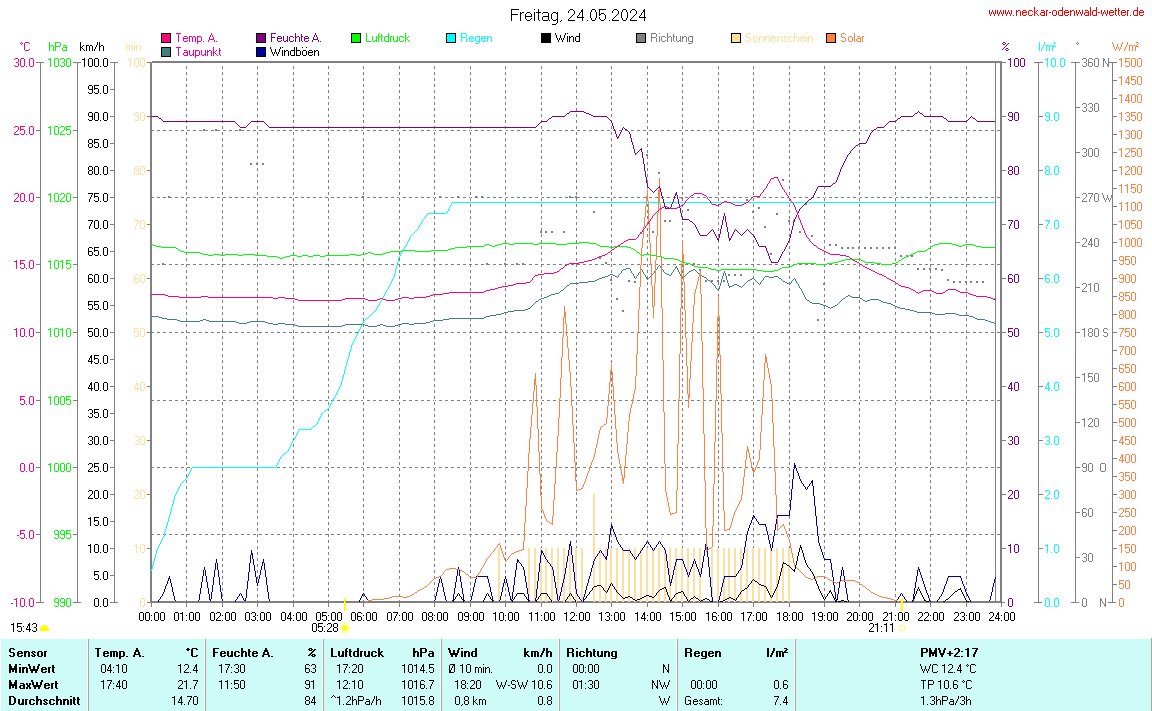Click the sun icon next to 15:43
This screenshot has height=711, width=1152.
click(45, 628)
